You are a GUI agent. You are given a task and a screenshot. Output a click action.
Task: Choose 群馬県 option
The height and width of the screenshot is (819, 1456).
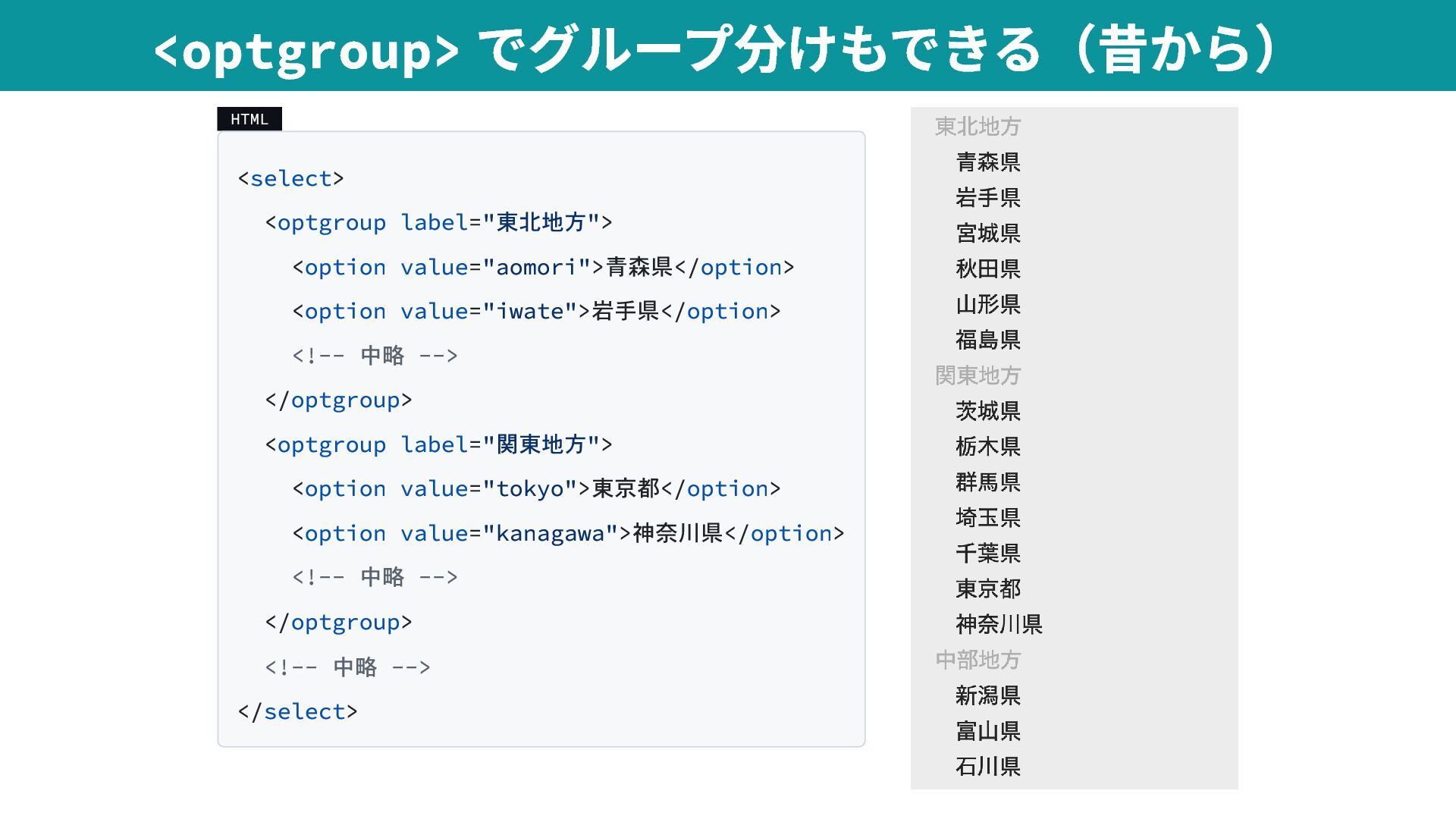tap(987, 482)
